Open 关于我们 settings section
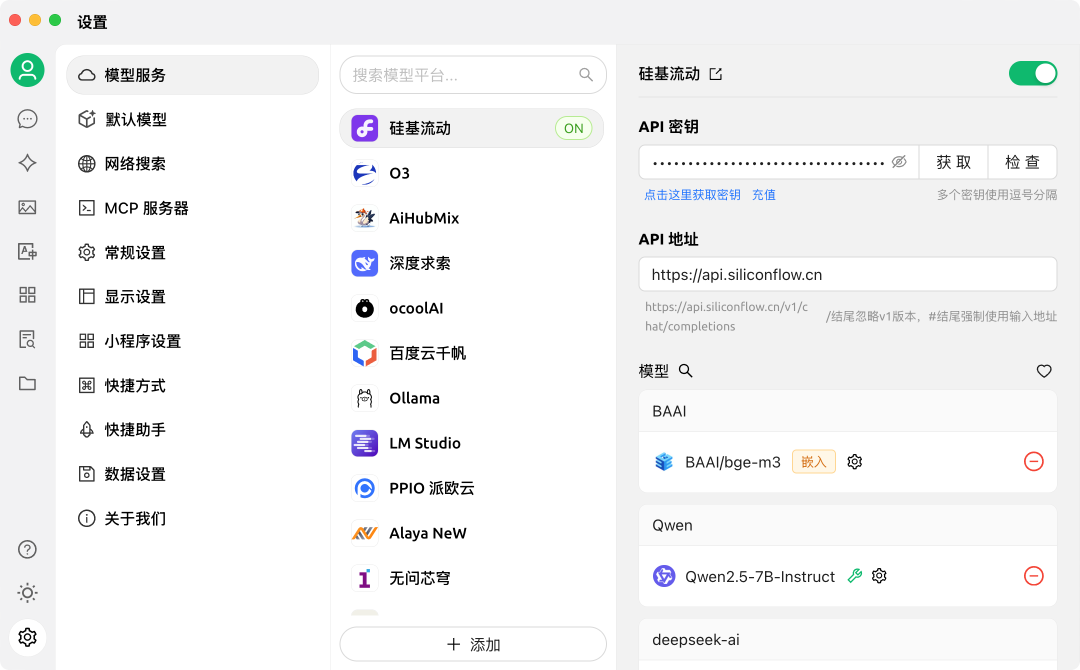The image size is (1080, 670). click(x=192, y=519)
